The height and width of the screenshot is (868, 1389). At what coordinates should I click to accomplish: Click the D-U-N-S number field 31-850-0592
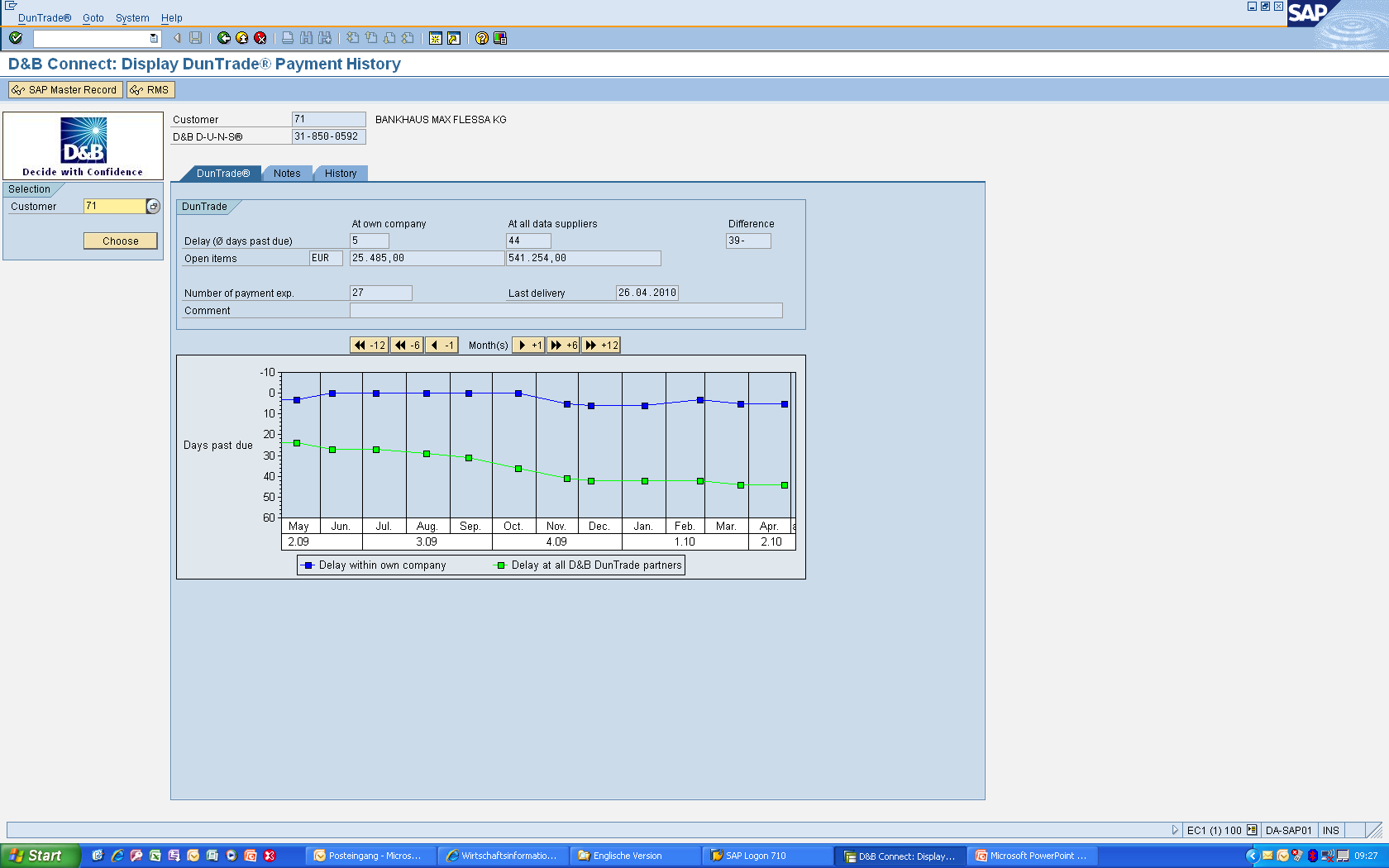click(x=328, y=136)
